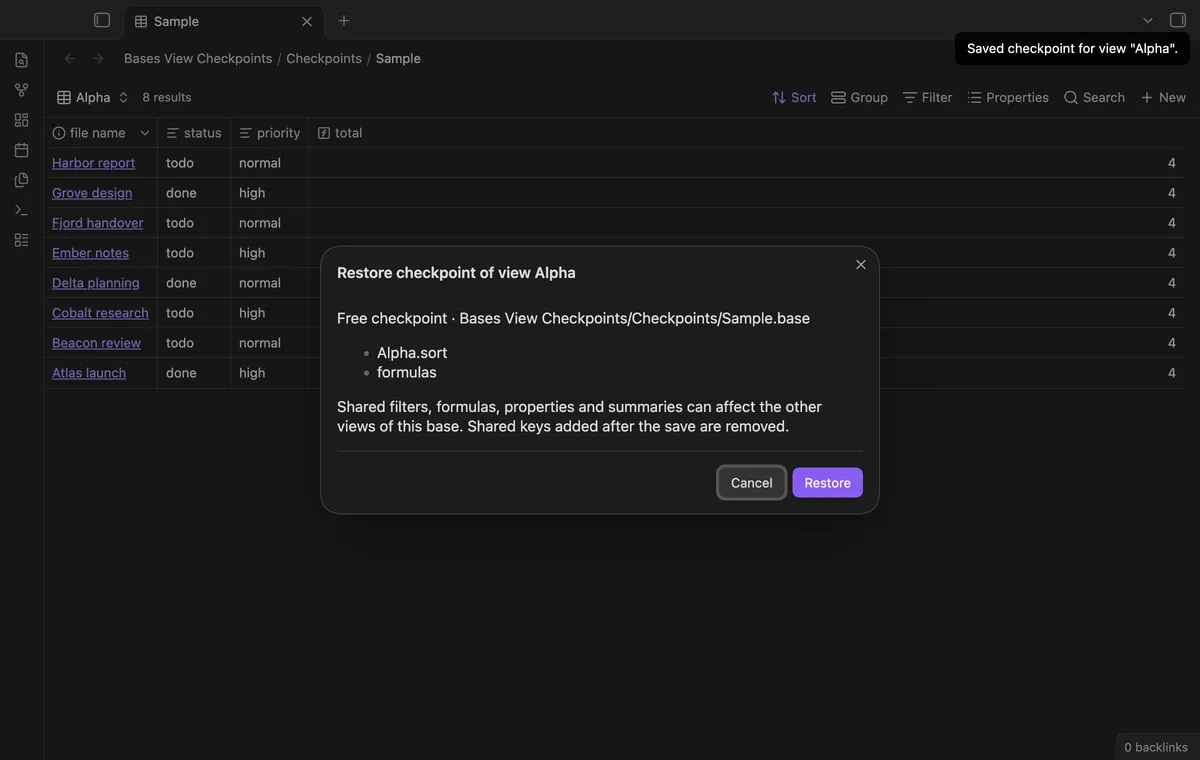Click status cell of Beacon review
The image size is (1200, 760).
(194, 343)
